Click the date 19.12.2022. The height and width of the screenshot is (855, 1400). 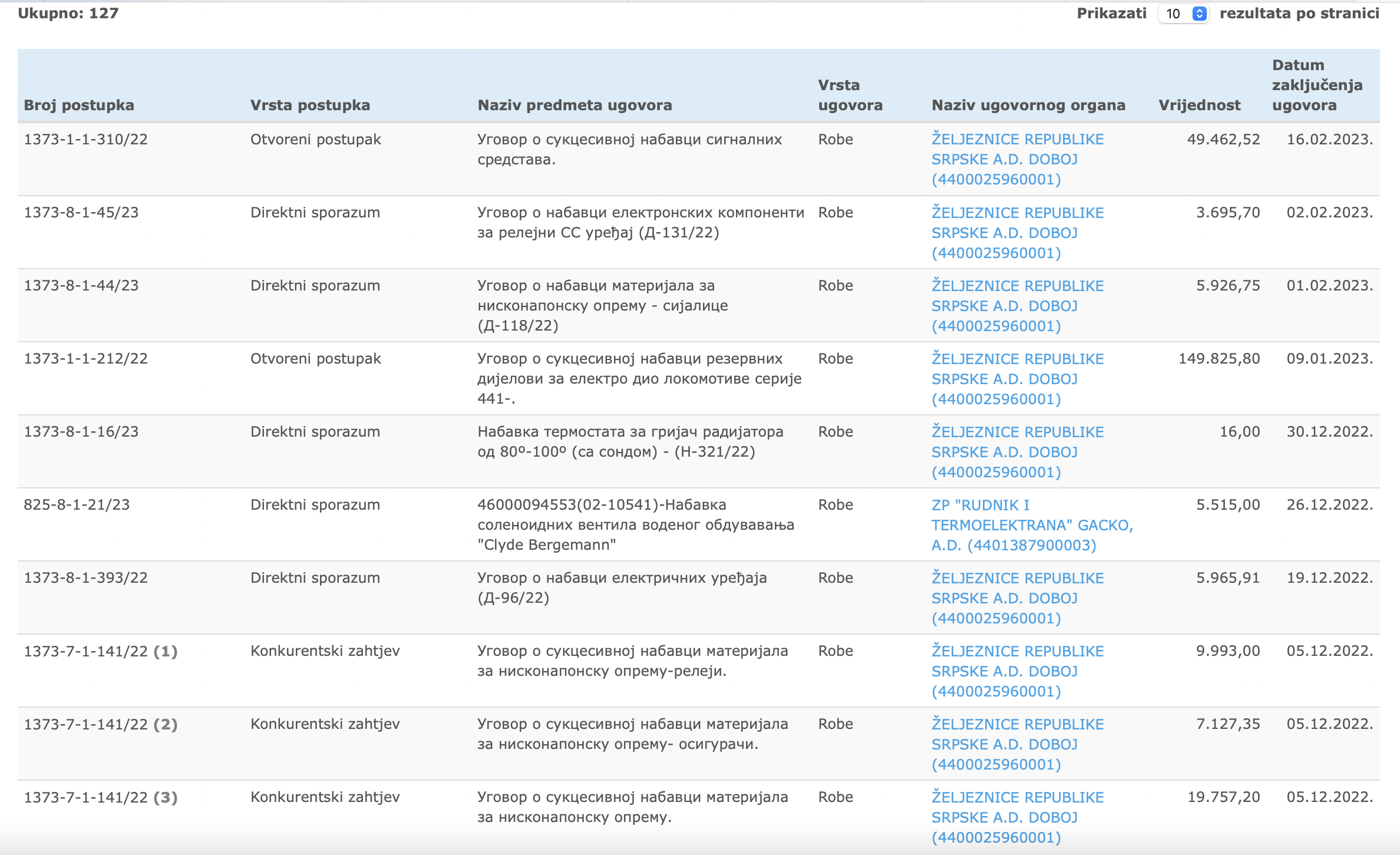1329,577
